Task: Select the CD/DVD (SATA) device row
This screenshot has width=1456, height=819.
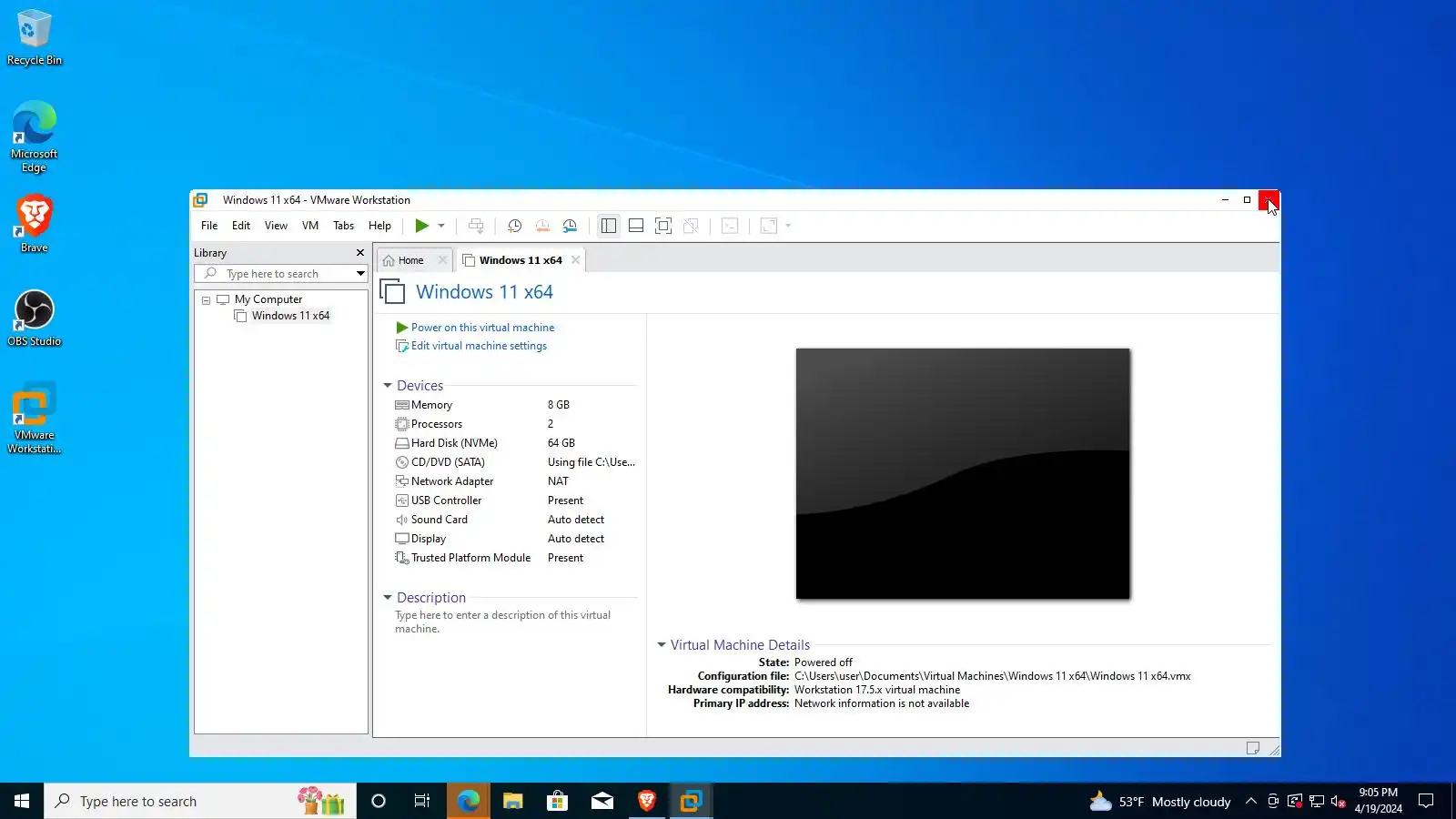Action: [515, 462]
